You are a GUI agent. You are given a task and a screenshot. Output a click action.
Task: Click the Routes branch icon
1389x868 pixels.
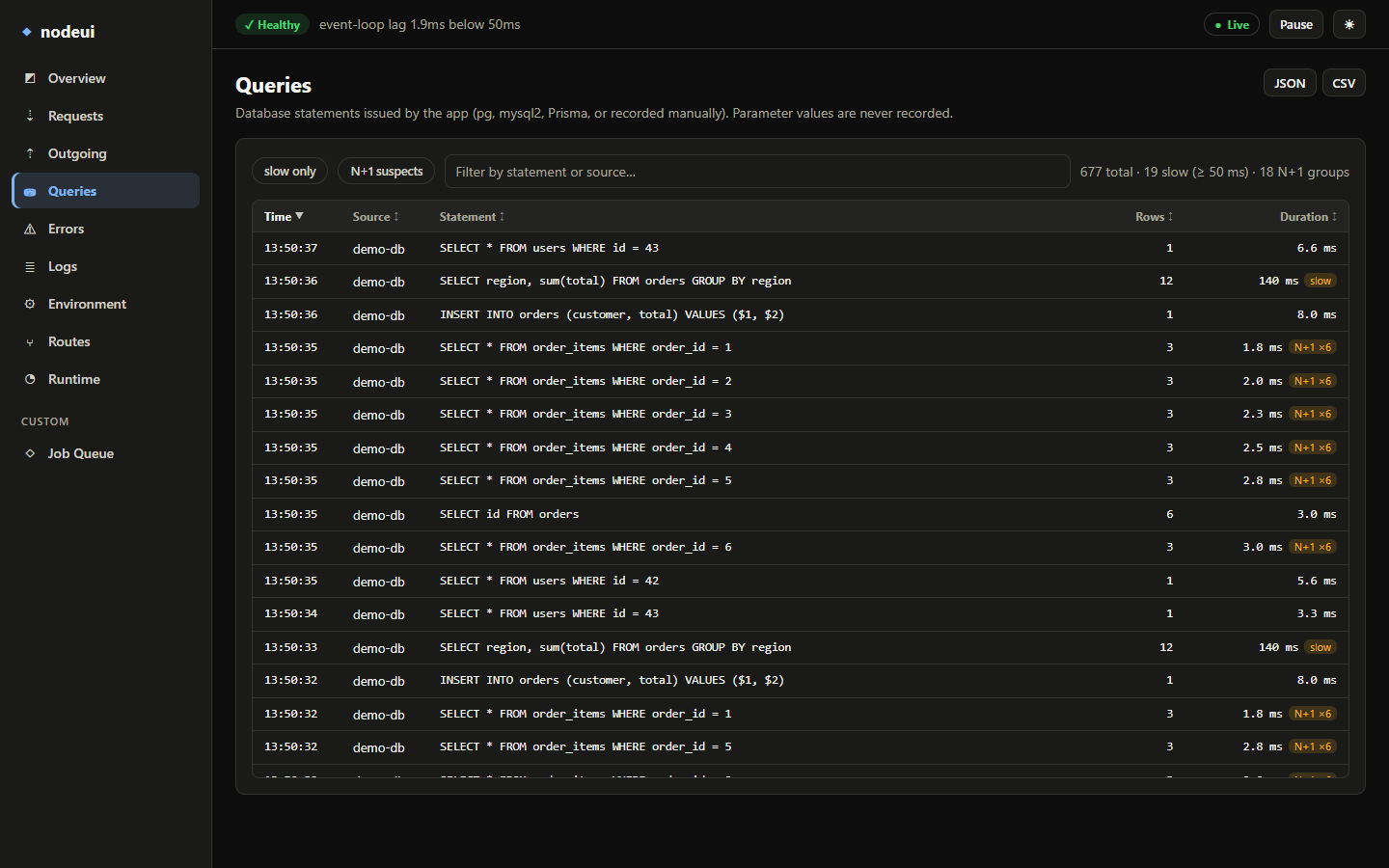[x=30, y=341]
